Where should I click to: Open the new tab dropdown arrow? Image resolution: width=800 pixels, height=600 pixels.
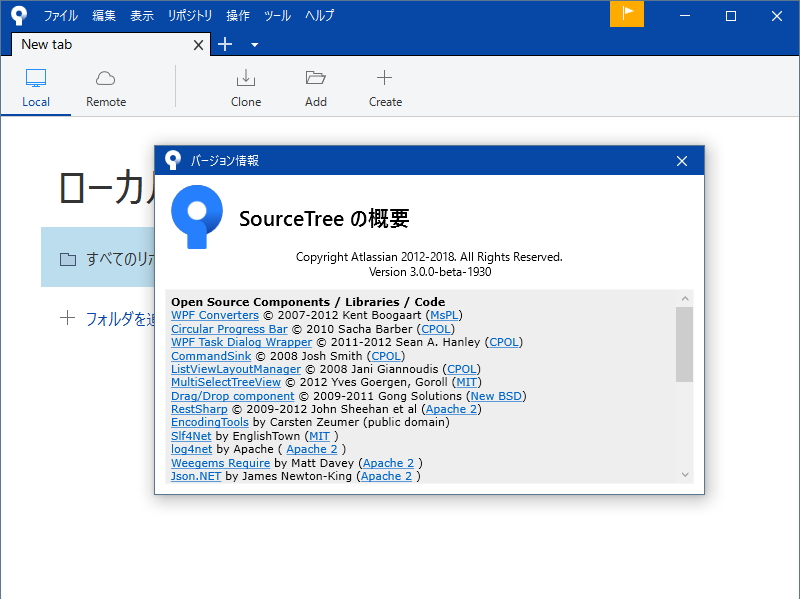pos(253,46)
